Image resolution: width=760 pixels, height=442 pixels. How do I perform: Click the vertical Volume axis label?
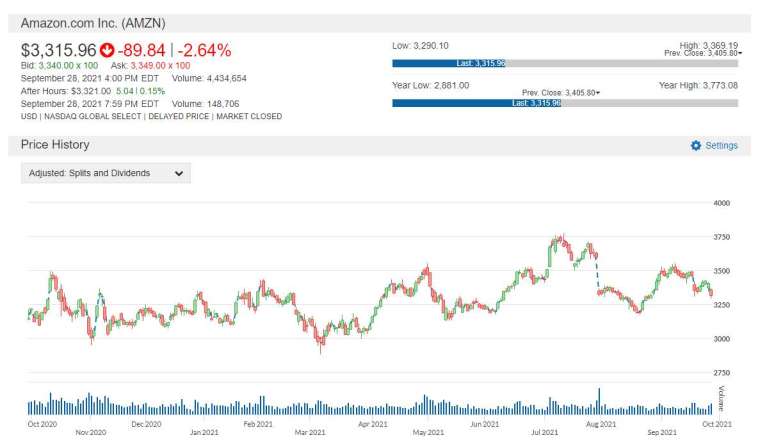(721, 398)
